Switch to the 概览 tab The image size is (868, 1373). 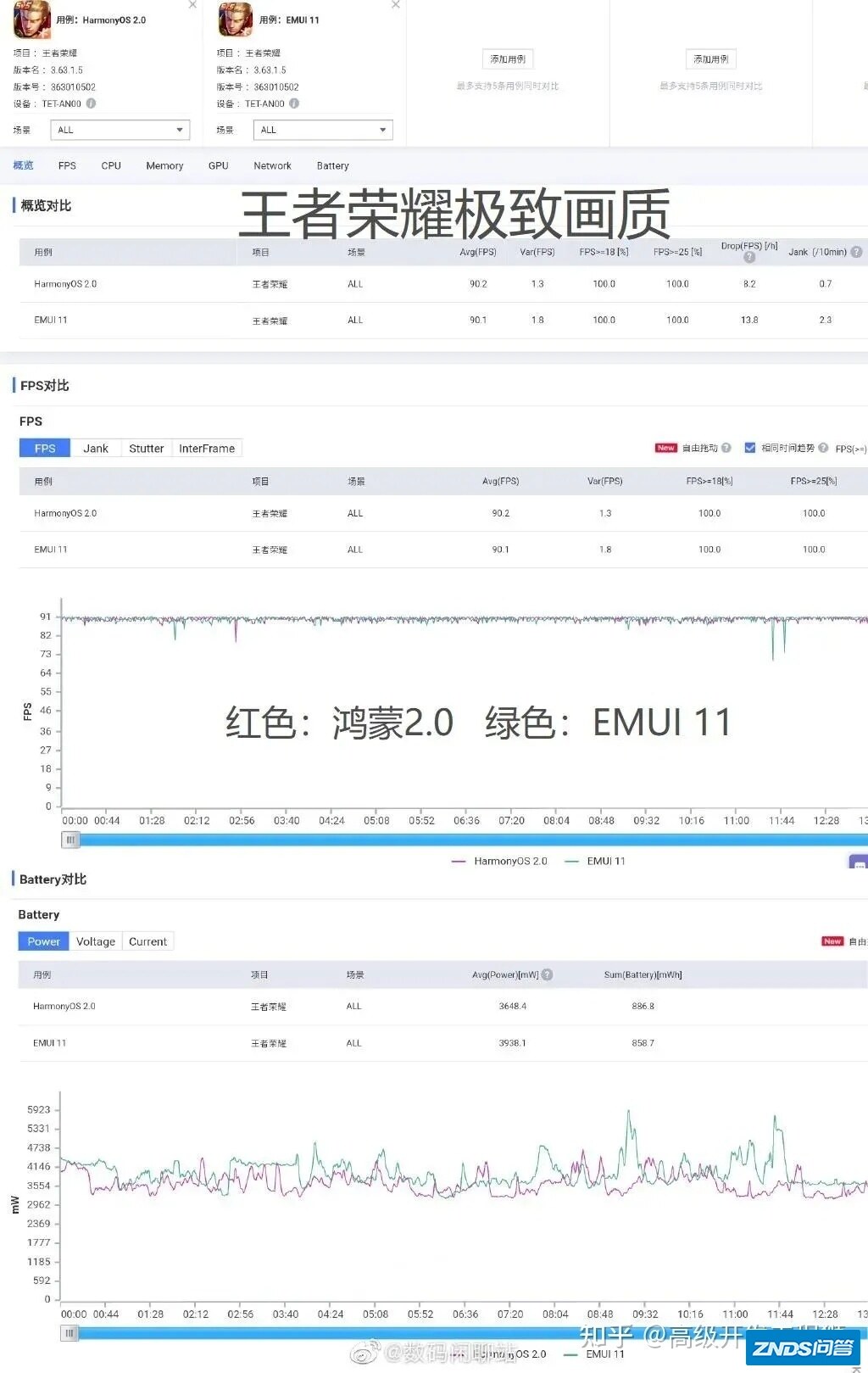tap(23, 165)
